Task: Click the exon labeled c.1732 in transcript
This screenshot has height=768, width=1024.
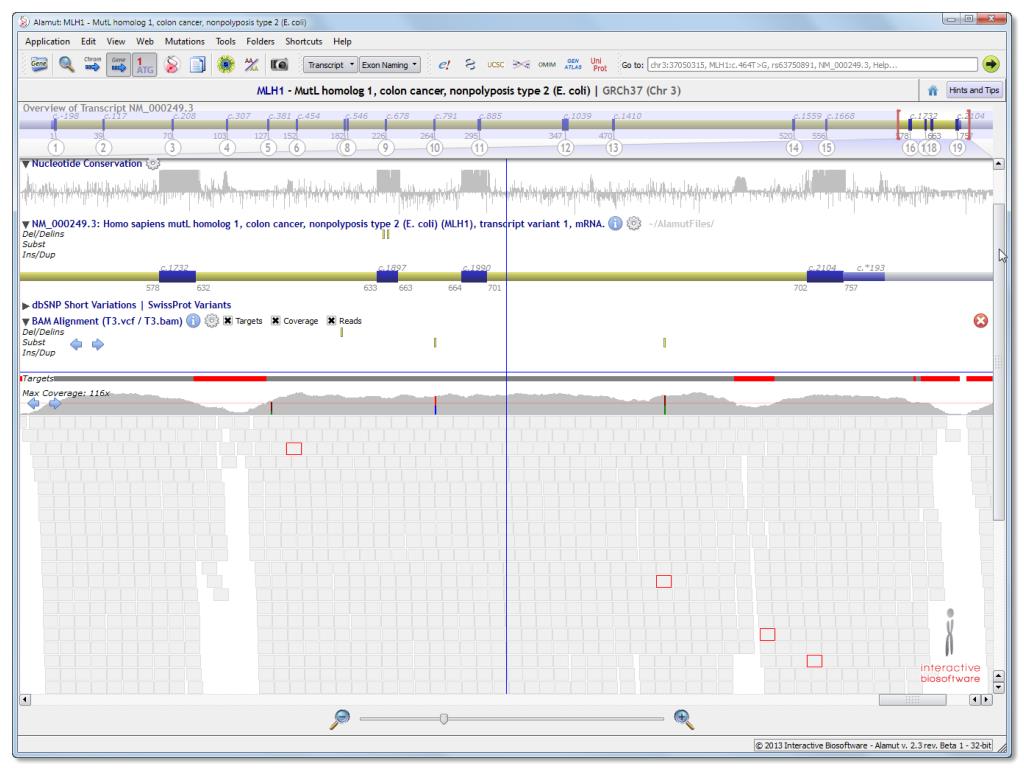Action: (177, 277)
